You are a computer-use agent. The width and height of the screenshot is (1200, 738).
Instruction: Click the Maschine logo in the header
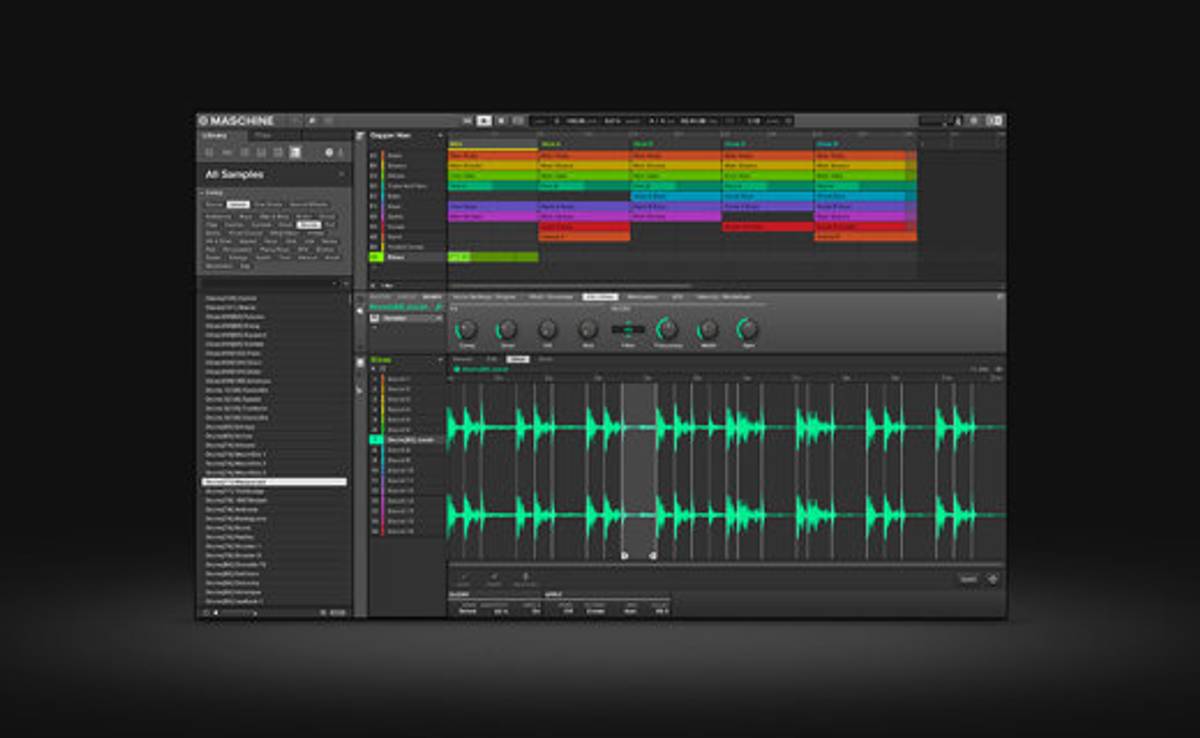pyautogui.click(x=236, y=120)
